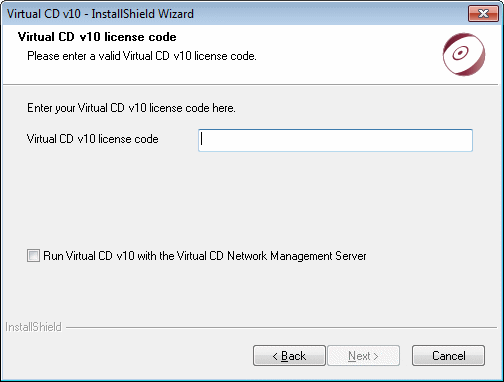
Task: Focus the license code text field
Action: click(x=335, y=140)
